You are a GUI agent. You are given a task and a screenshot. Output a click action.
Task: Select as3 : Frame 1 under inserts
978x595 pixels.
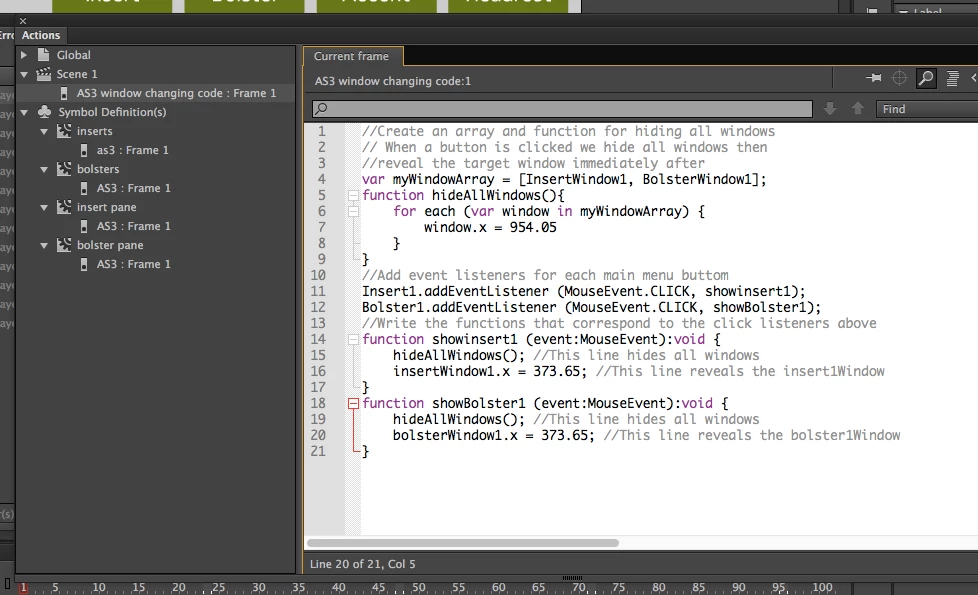[x=132, y=150]
